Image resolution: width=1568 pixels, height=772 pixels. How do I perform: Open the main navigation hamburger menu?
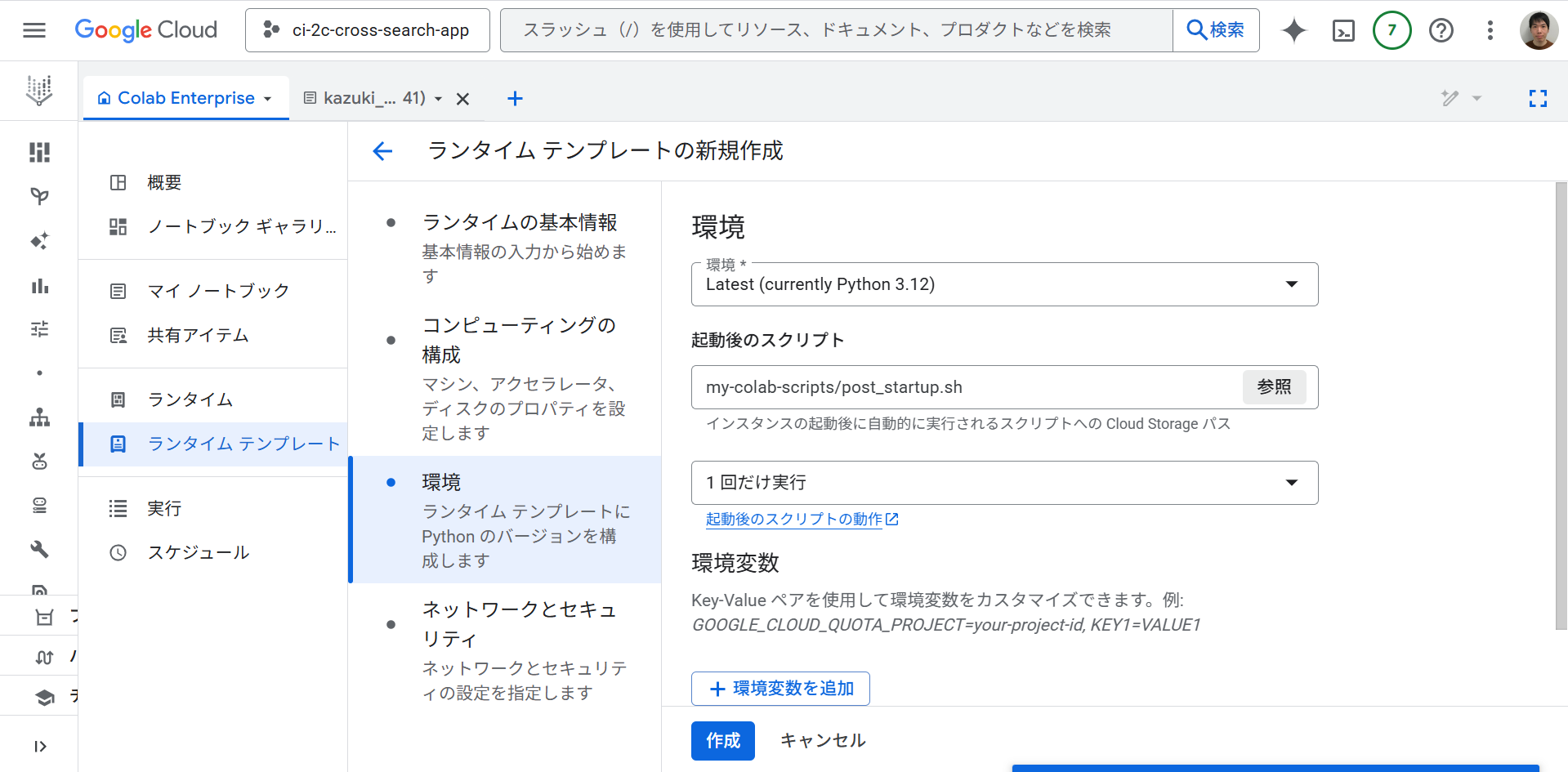click(x=34, y=30)
